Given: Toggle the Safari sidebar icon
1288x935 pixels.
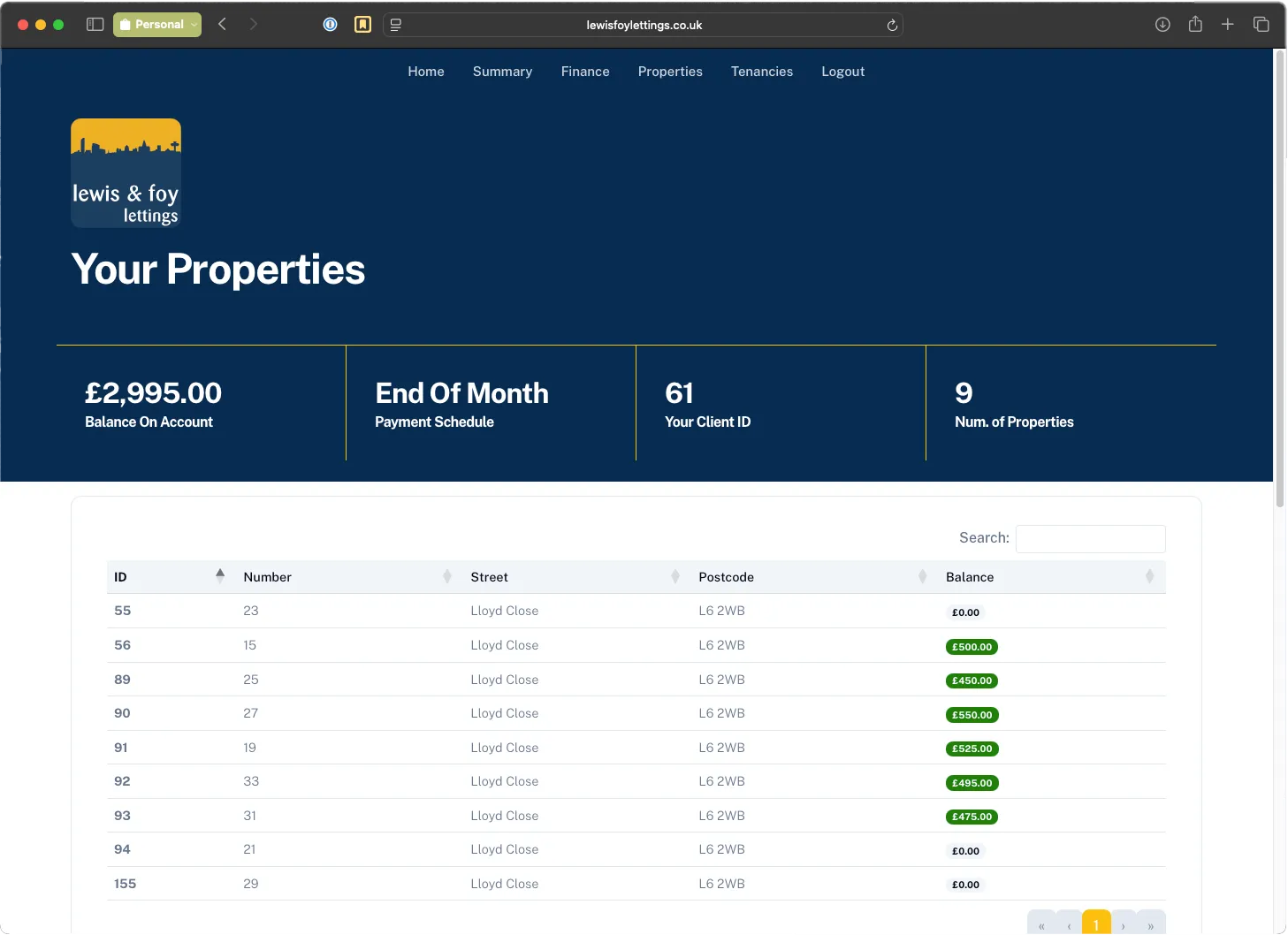Looking at the screenshot, I should (94, 24).
